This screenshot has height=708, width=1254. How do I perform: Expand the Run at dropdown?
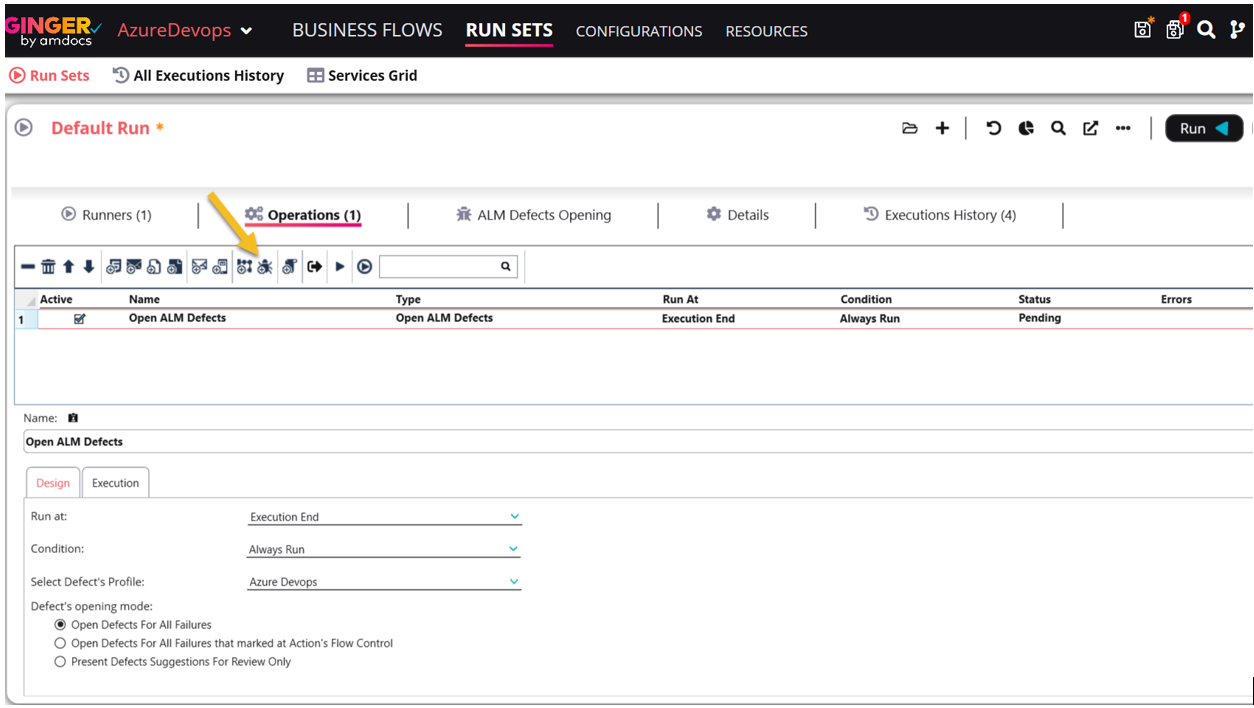(384, 517)
